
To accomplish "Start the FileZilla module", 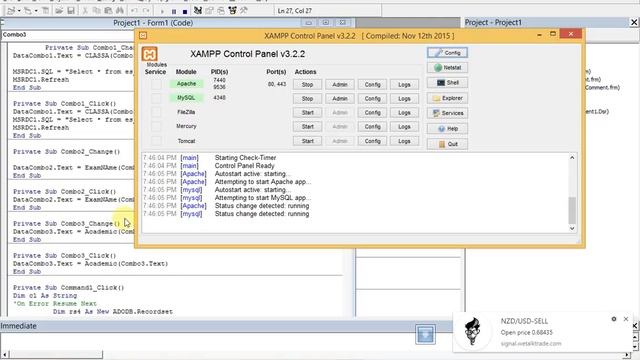I will [x=307, y=113].
